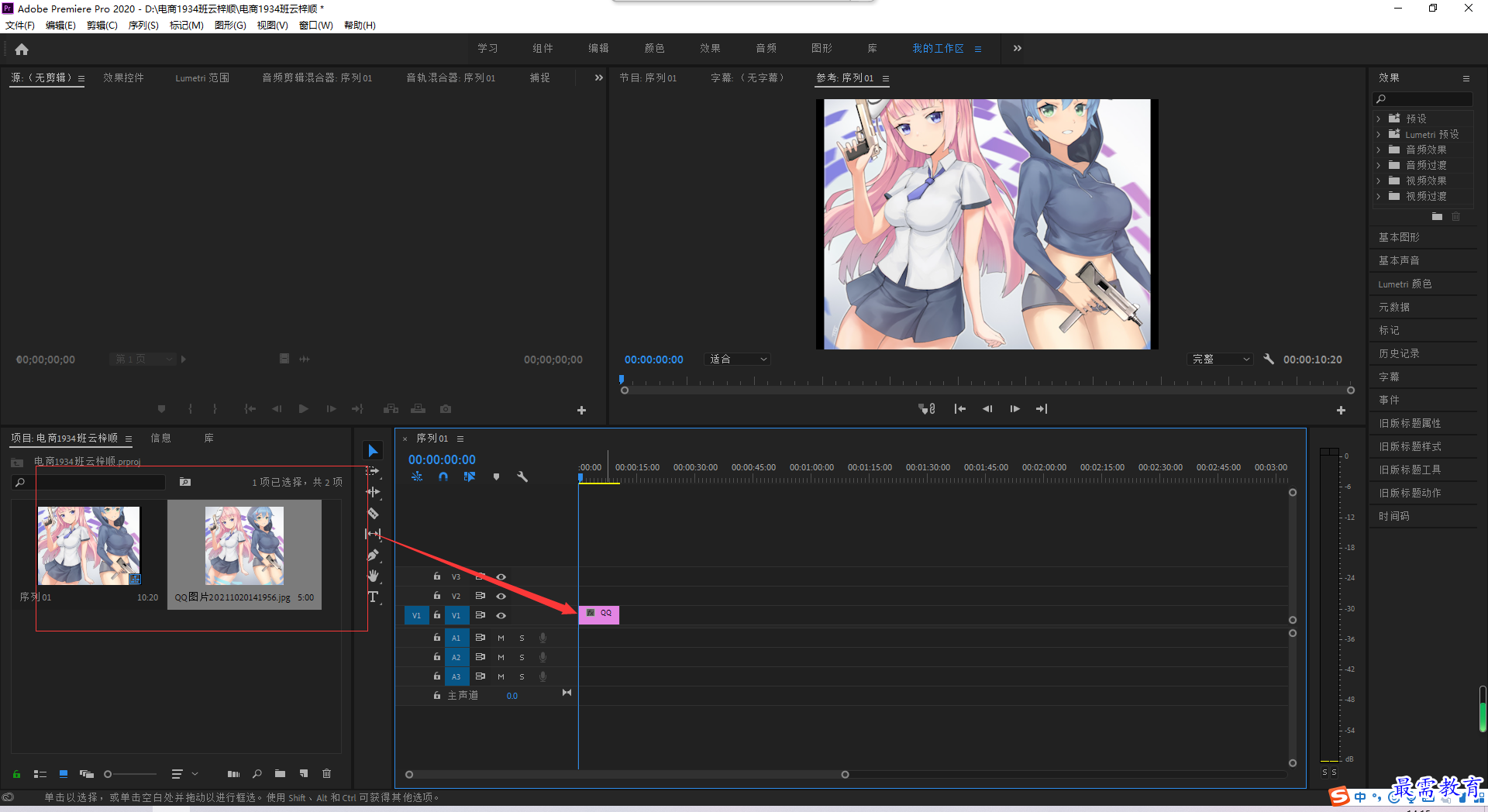The image size is (1488, 812).
Task: Open reference monitor button editor plus
Action: coord(1341,410)
